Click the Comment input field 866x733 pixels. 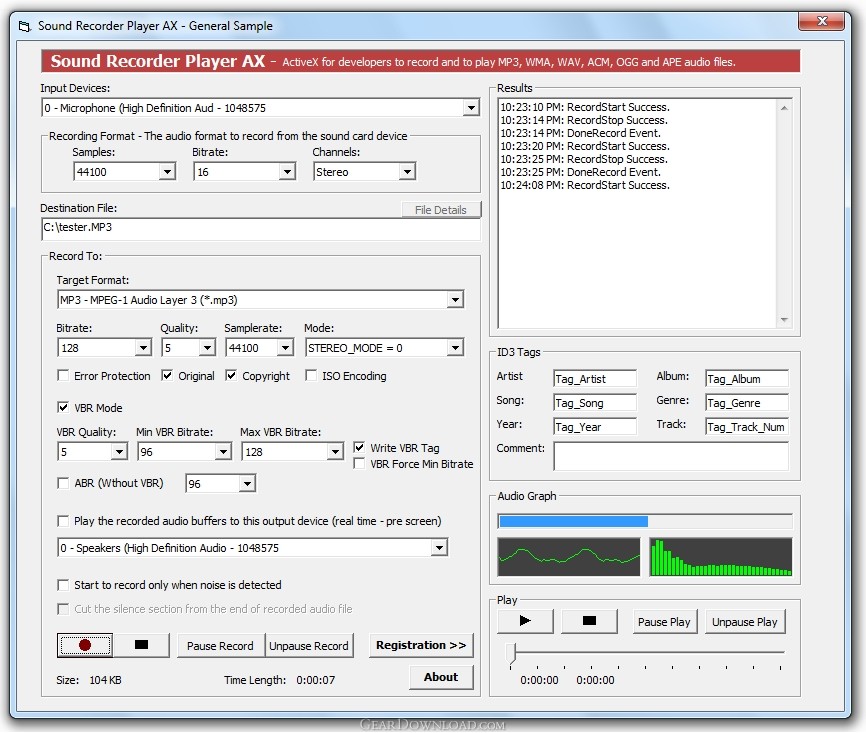point(671,457)
